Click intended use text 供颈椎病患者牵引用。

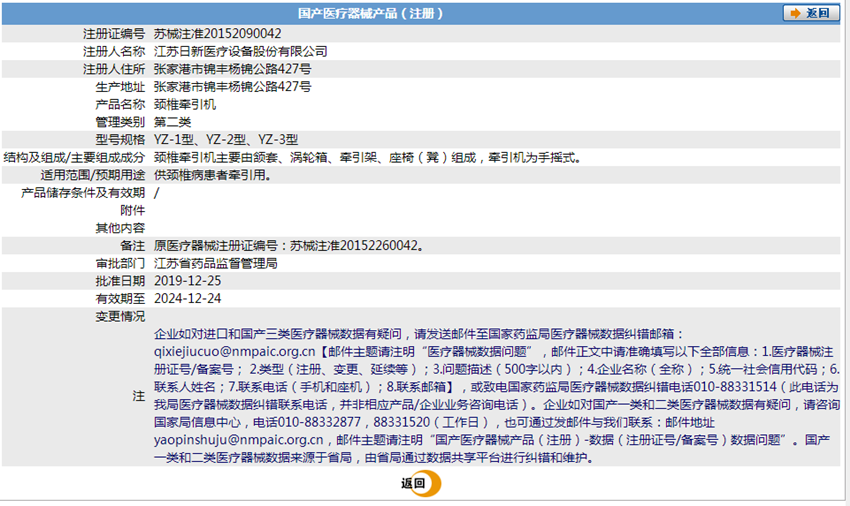pyautogui.click(x=212, y=175)
